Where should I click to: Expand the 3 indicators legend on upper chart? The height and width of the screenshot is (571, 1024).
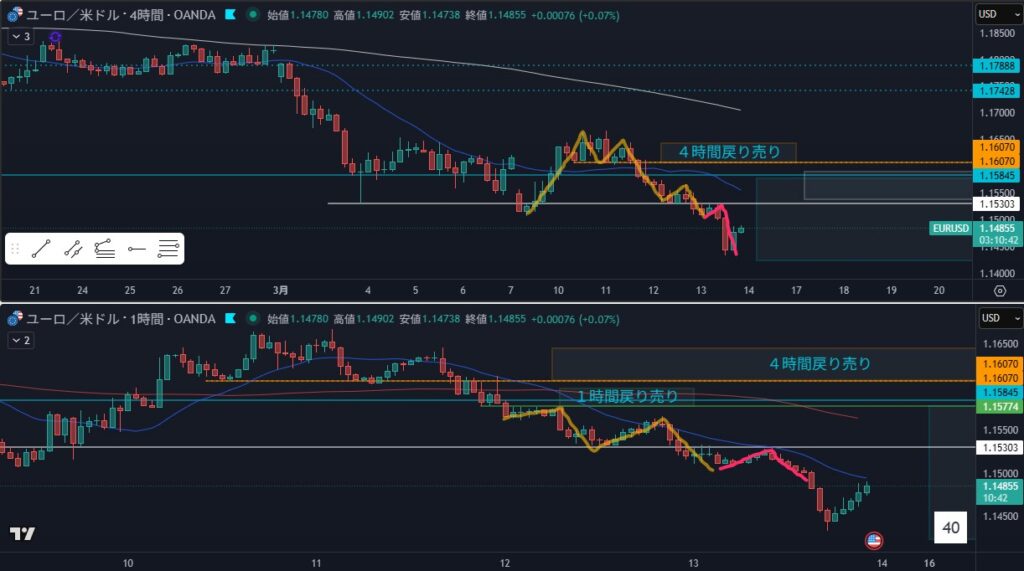coord(21,36)
